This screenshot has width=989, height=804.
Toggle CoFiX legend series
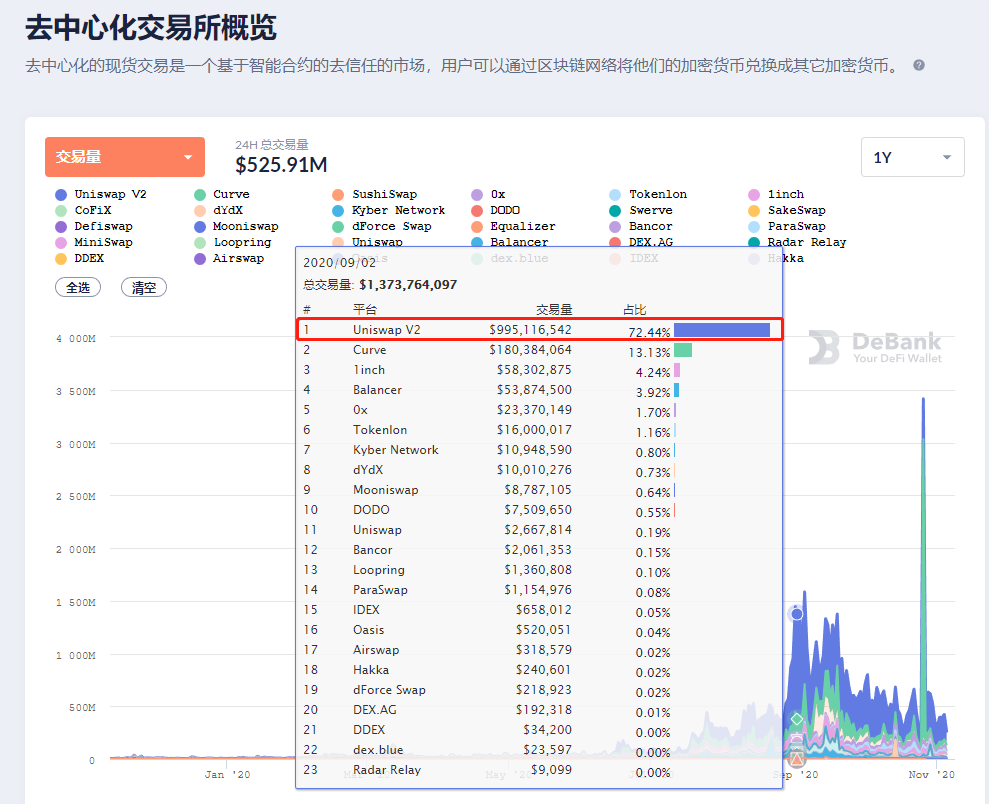pyautogui.click(x=83, y=210)
